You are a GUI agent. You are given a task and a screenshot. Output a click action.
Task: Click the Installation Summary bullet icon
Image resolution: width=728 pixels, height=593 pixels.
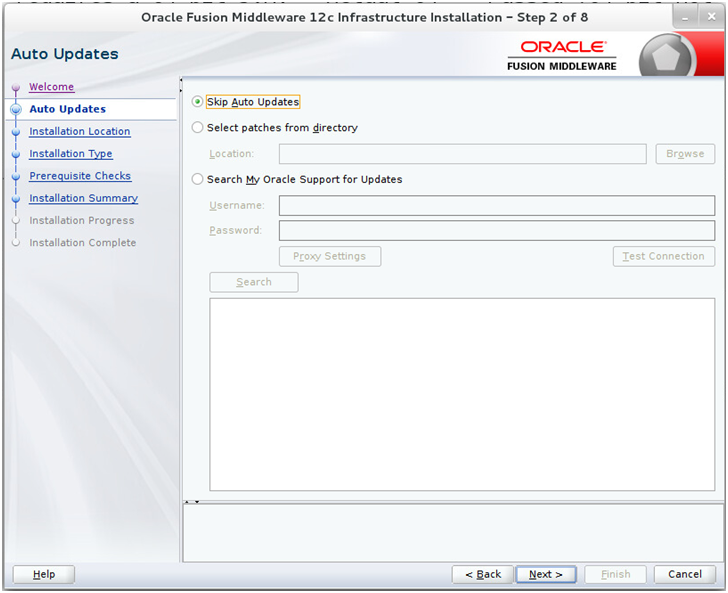click(16, 199)
